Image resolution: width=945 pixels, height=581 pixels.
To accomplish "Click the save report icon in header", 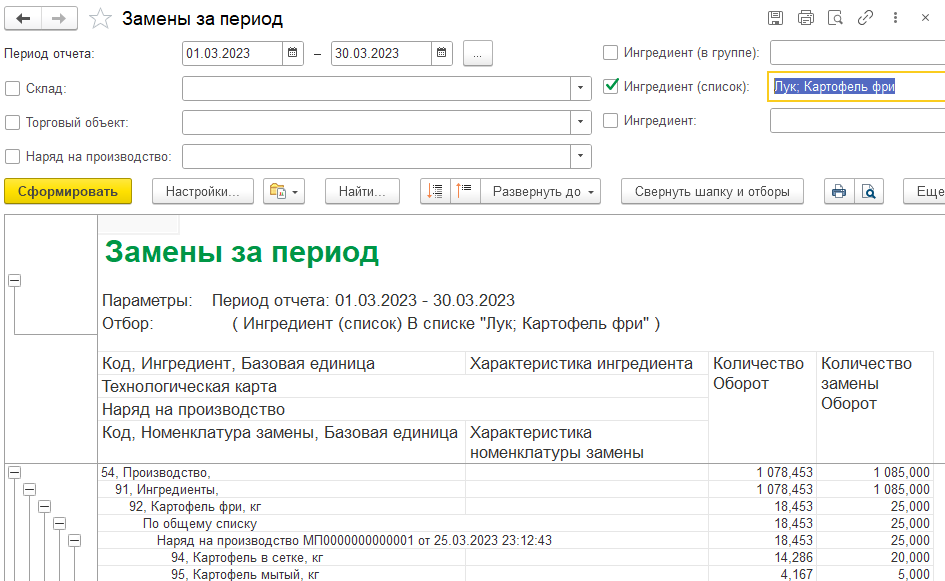I will pyautogui.click(x=775, y=18).
